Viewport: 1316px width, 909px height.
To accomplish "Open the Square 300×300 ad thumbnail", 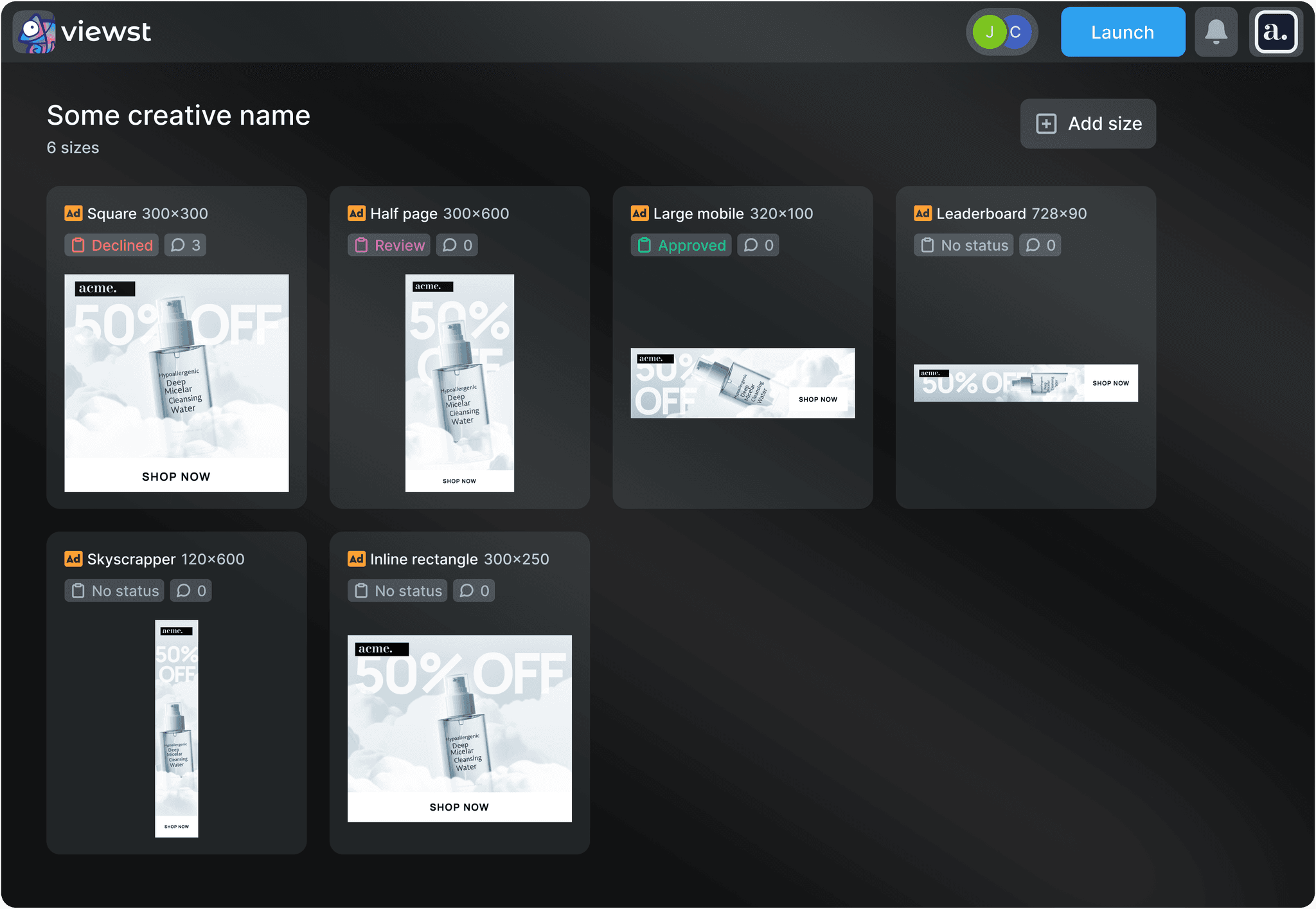I will [176, 383].
